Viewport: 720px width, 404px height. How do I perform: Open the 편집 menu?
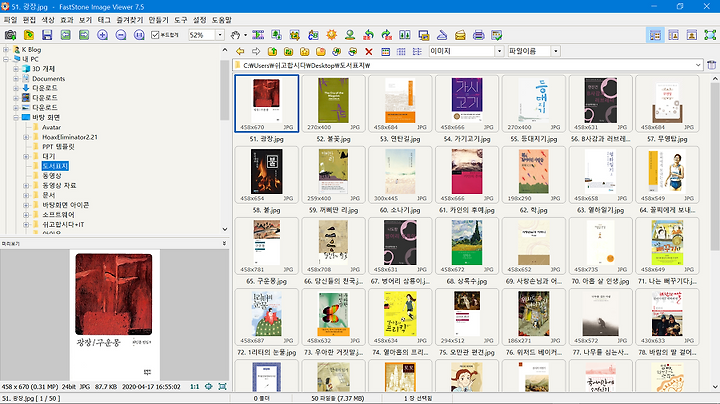[29, 20]
